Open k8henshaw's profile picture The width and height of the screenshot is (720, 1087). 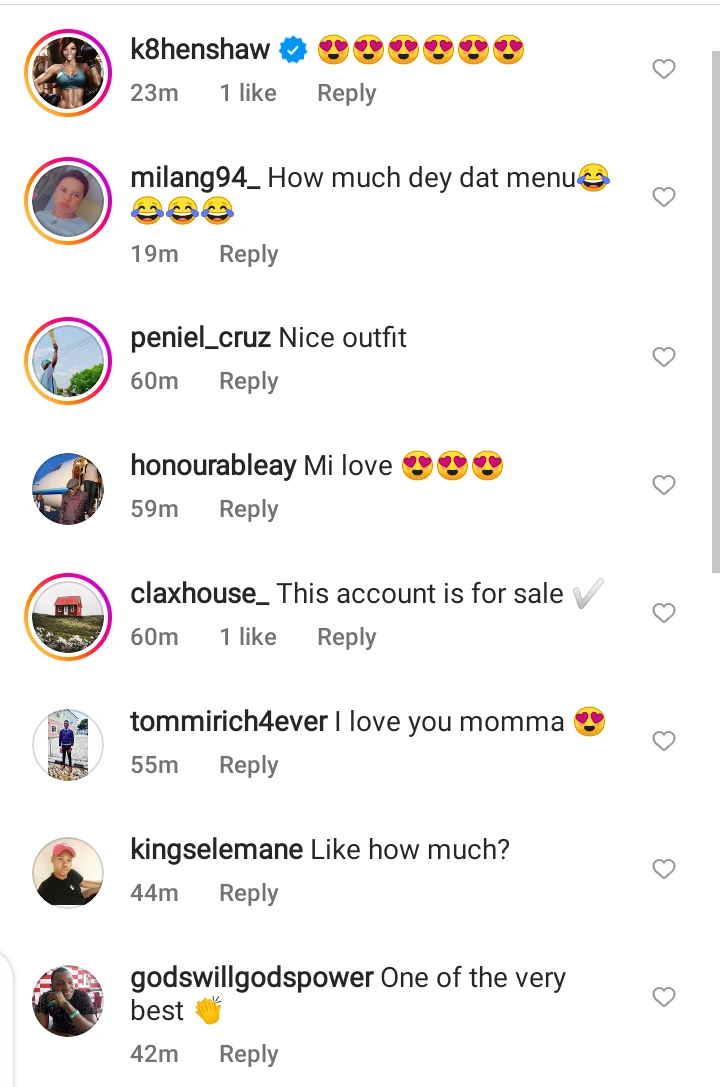68,70
